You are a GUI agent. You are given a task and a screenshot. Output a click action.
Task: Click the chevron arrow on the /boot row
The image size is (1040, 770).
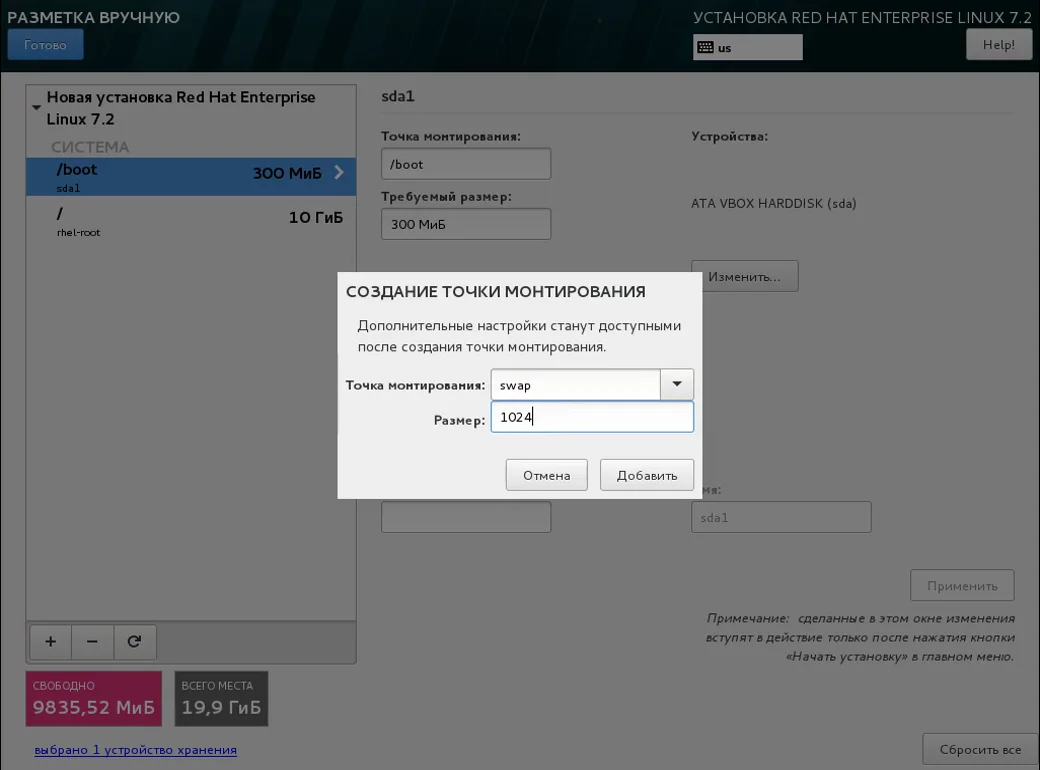point(339,172)
